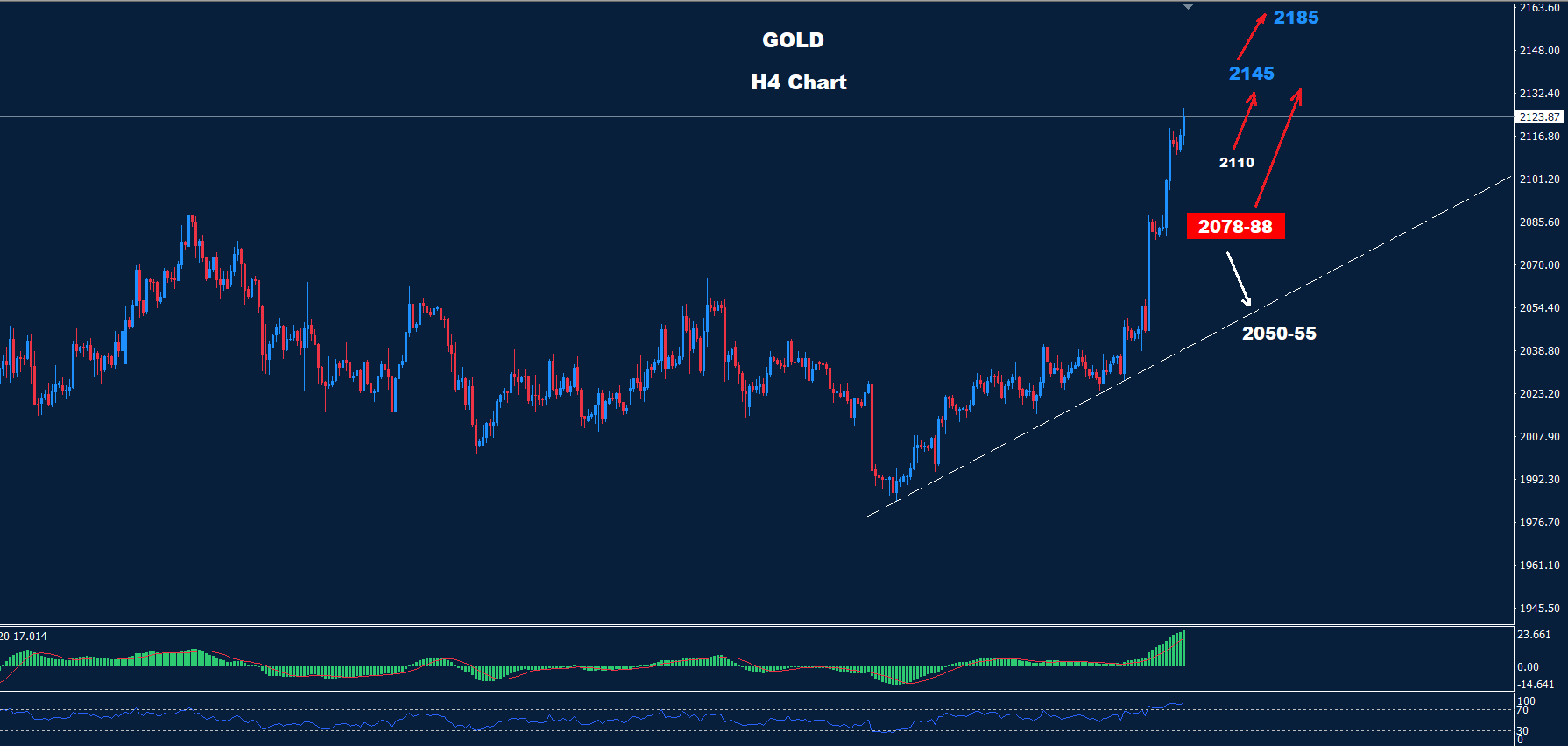
Task: Select the GOLD title text
Action: [x=793, y=40]
